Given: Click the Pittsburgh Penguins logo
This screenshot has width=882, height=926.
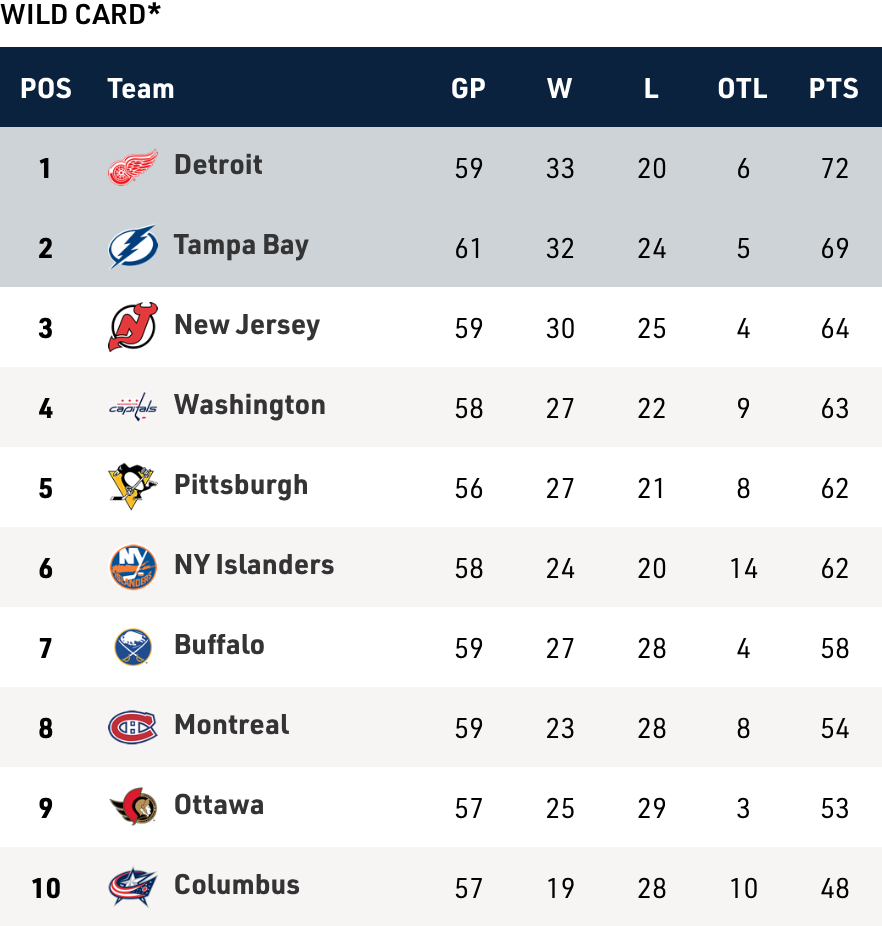Looking at the screenshot, I should (x=133, y=487).
